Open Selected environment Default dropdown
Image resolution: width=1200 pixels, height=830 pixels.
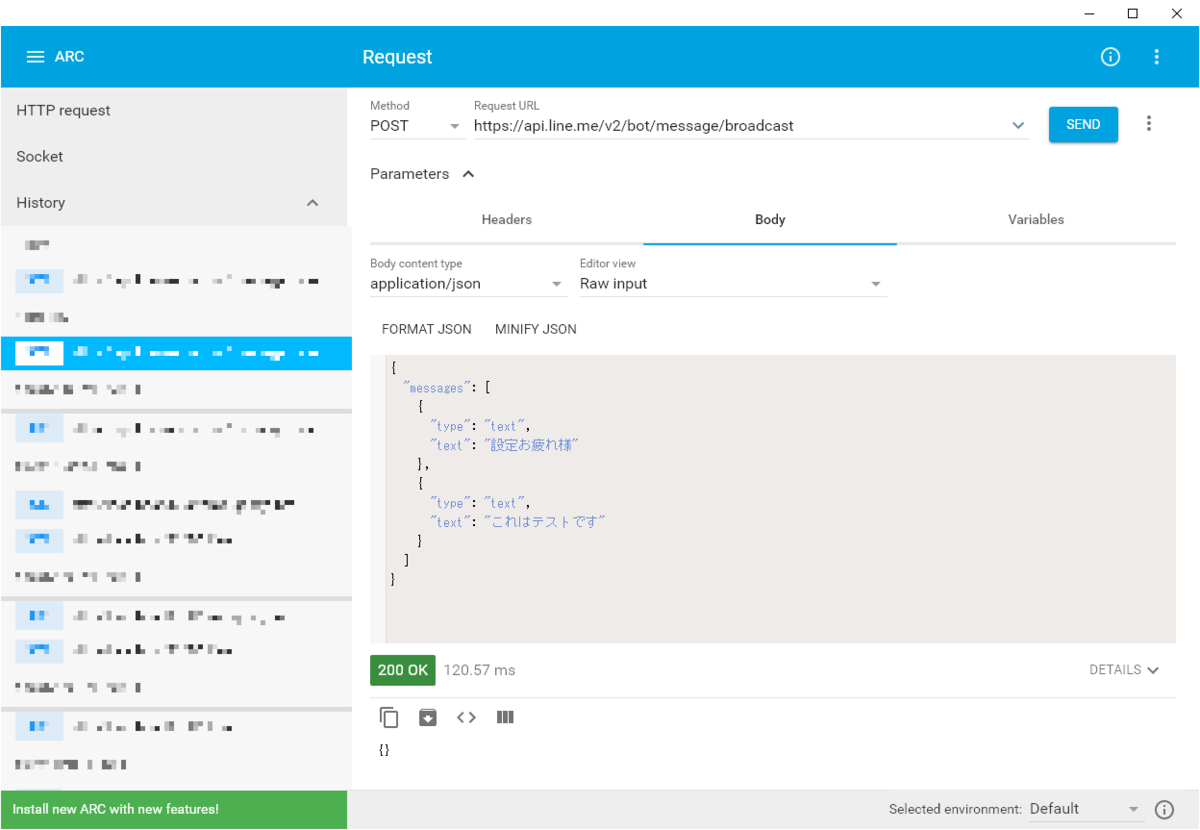(x=1085, y=809)
